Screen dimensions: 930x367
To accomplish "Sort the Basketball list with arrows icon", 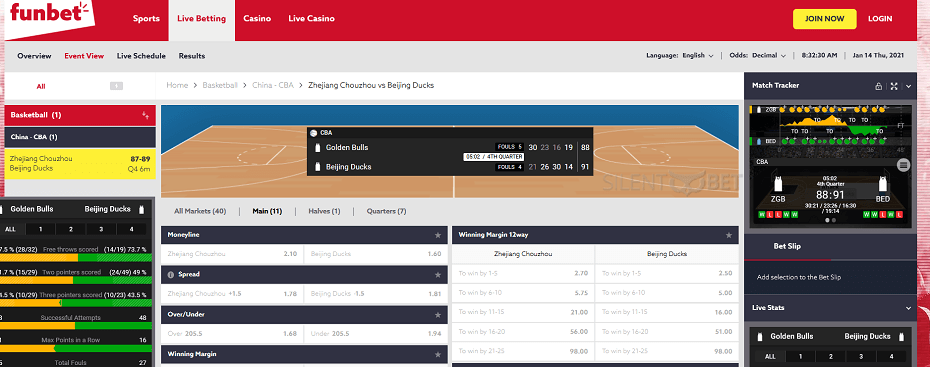I will coord(145,115).
